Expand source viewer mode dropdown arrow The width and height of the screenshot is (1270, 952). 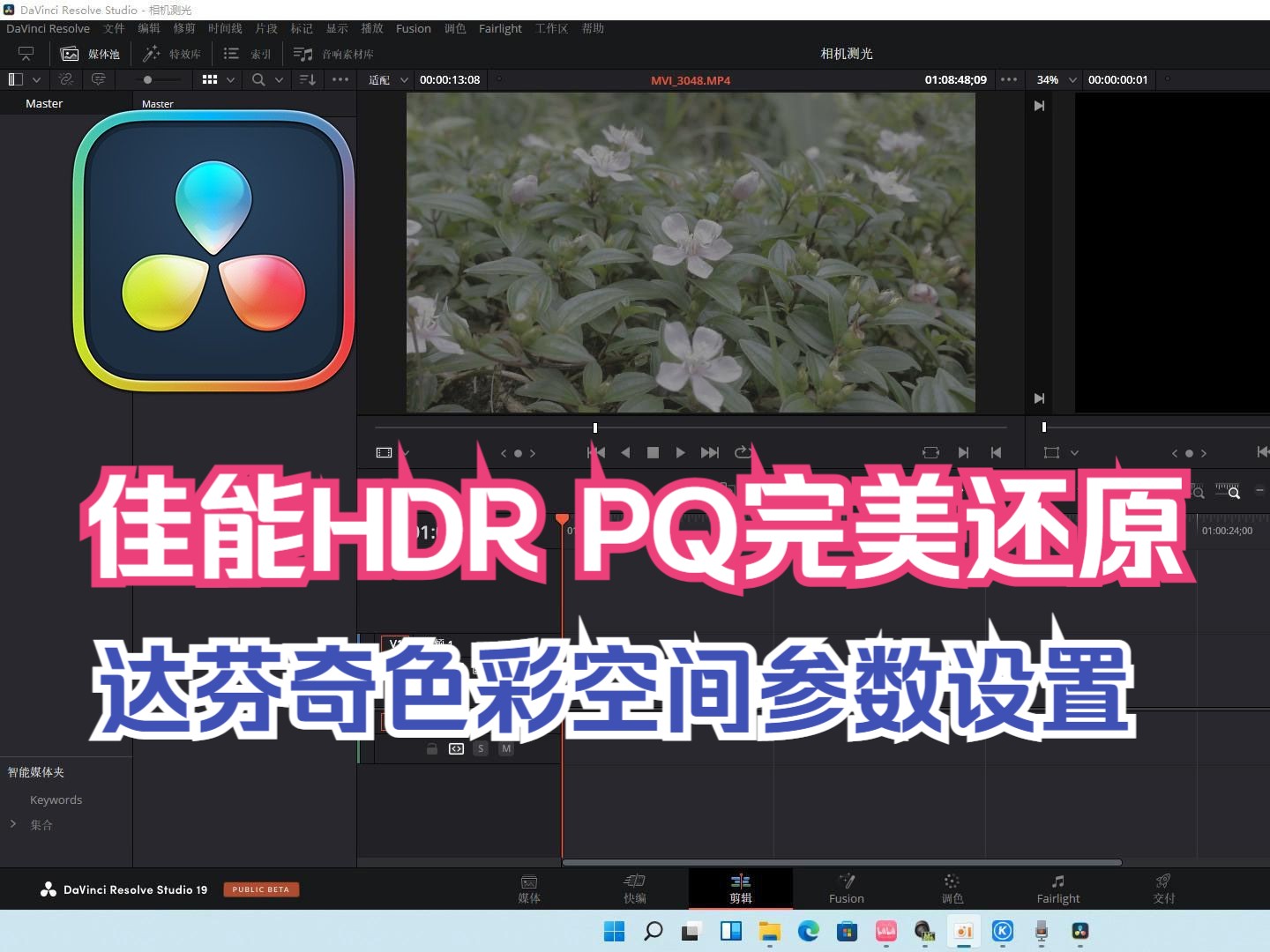[x=406, y=453]
